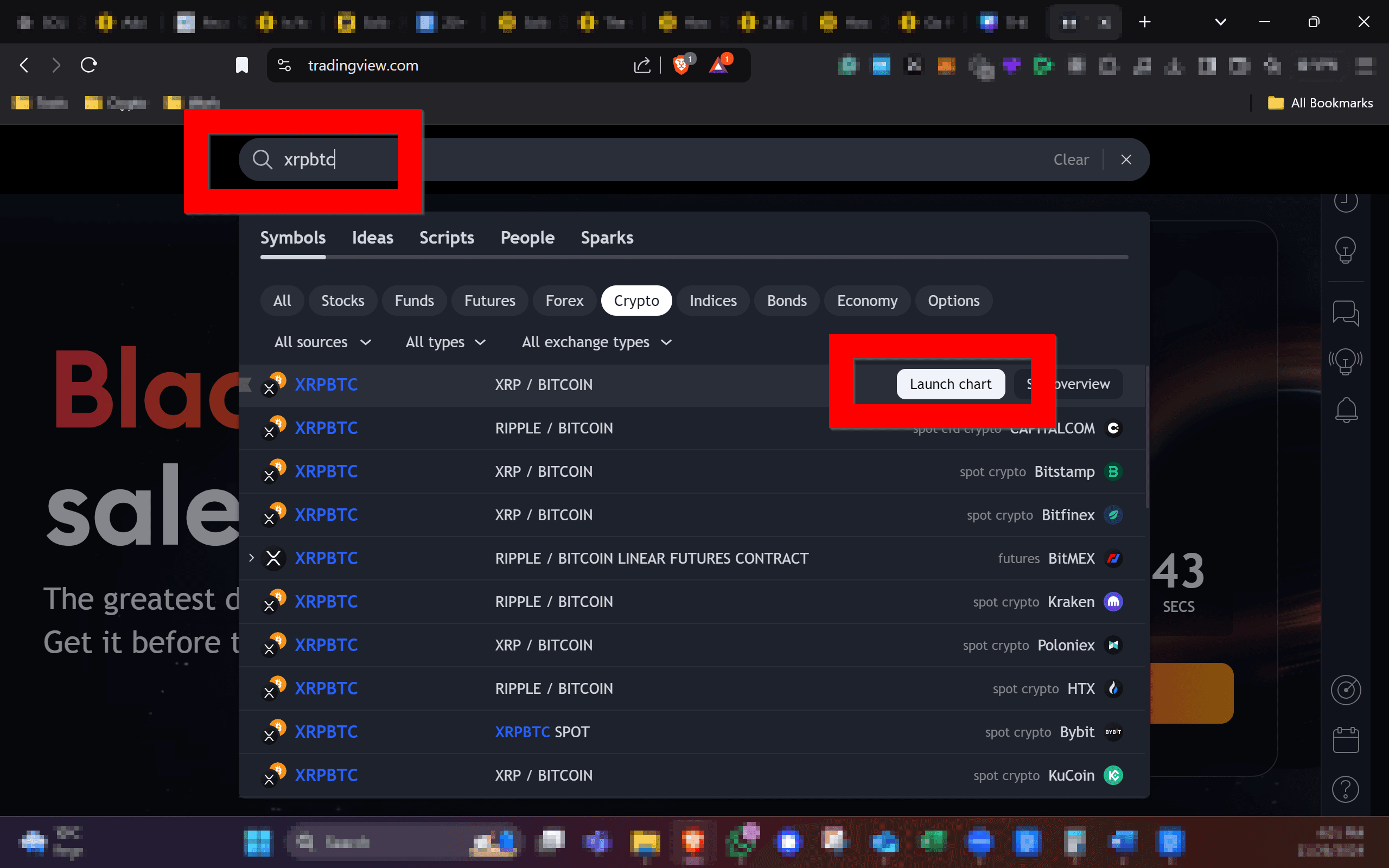Viewport: 1389px width, 868px height.
Task: Clear the search text
Action: (x=1071, y=159)
